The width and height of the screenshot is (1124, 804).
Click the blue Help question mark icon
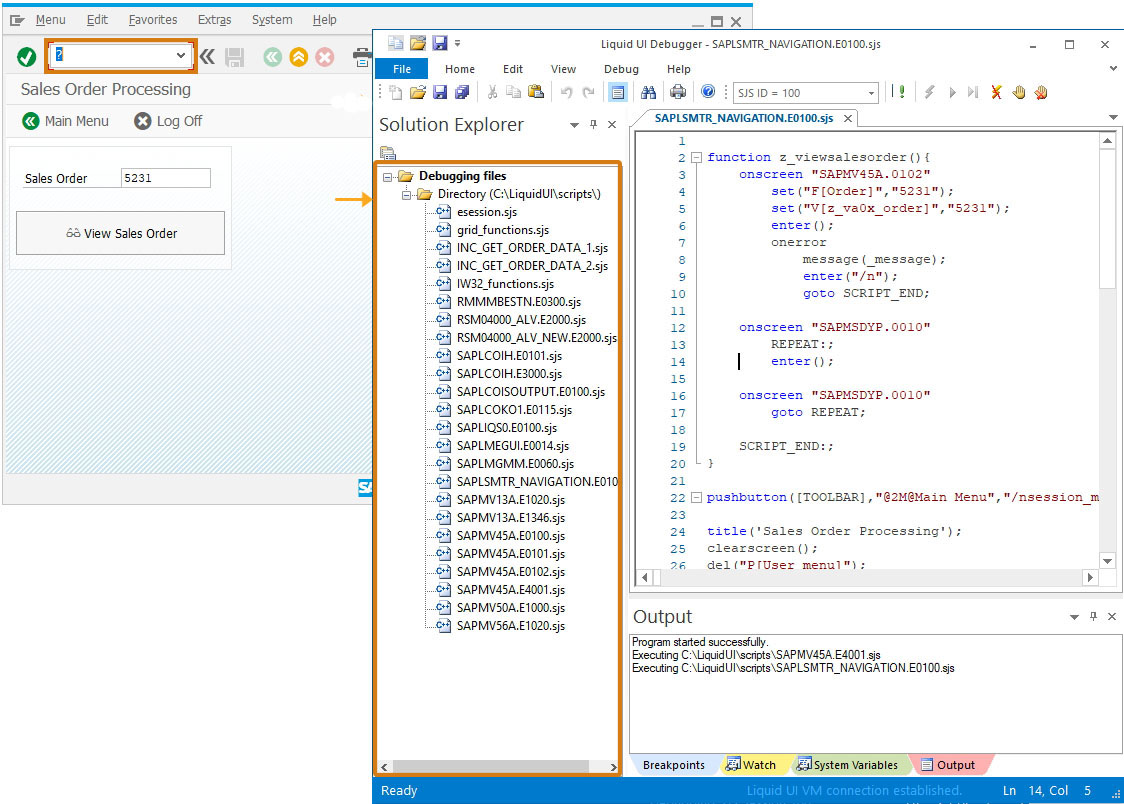pos(708,92)
